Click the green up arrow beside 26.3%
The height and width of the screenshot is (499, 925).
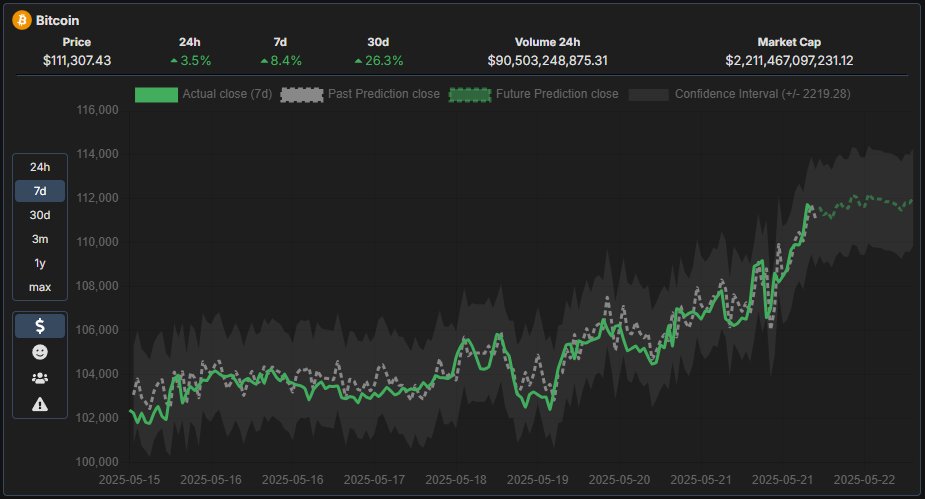coord(359,61)
